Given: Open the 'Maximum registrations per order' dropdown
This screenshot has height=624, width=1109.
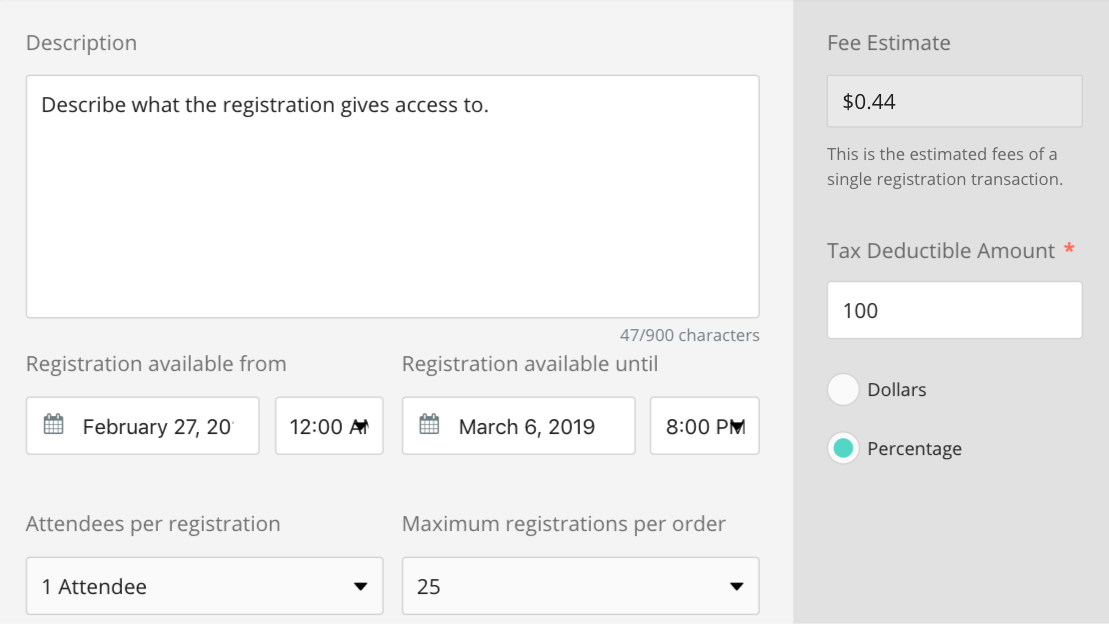Looking at the screenshot, I should (580, 586).
